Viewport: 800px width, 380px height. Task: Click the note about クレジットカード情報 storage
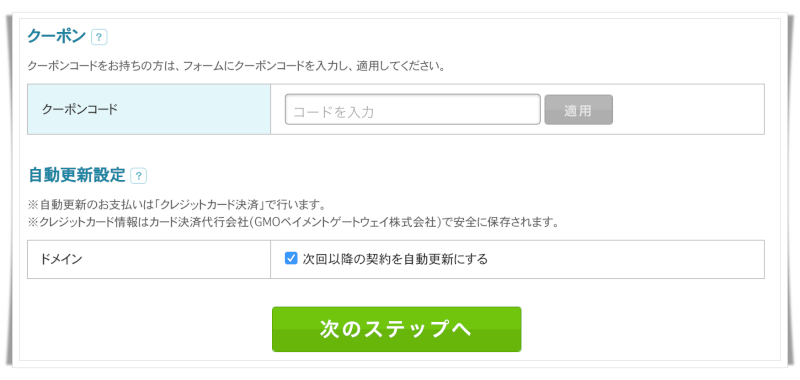tap(293, 223)
